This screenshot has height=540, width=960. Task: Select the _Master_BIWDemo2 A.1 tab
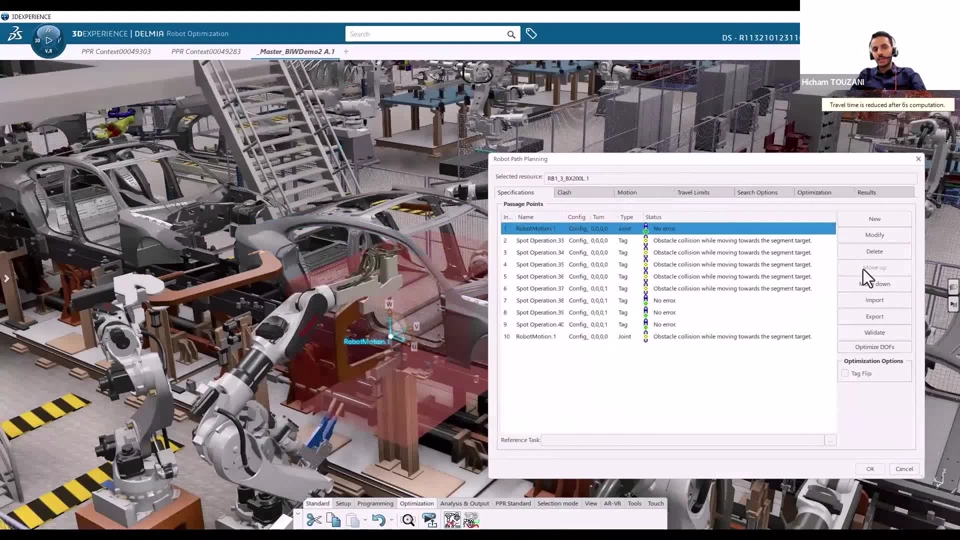click(x=296, y=51)
